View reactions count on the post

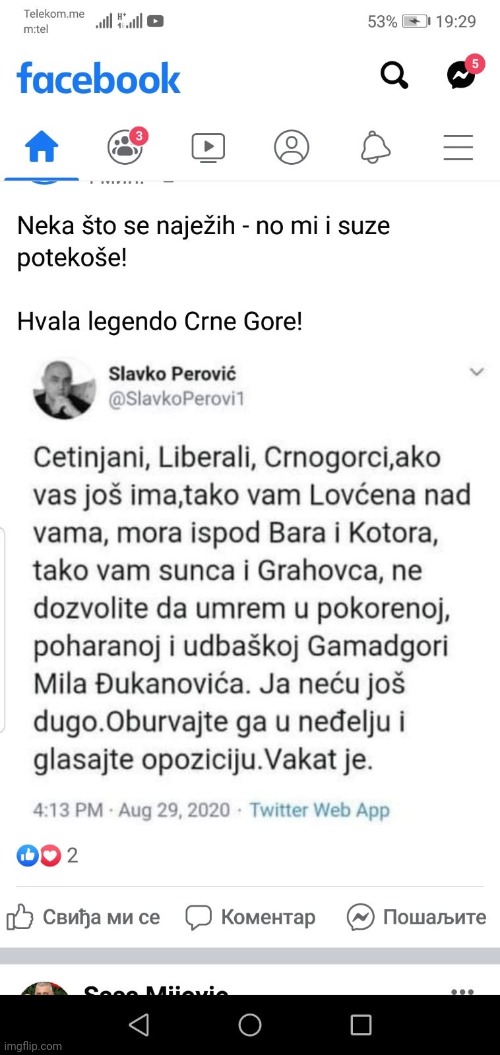(47, 855)
